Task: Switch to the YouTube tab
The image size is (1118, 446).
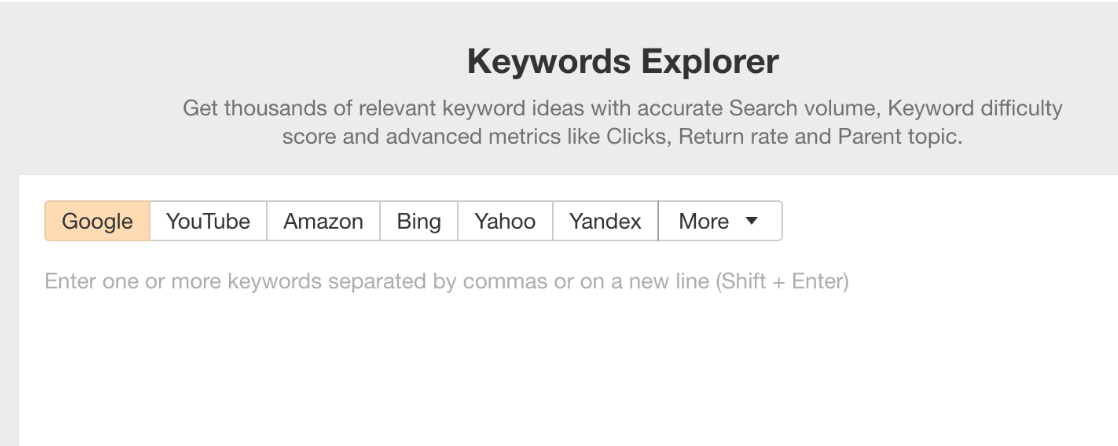Action: pyautogui.click(x=208, y=221)
